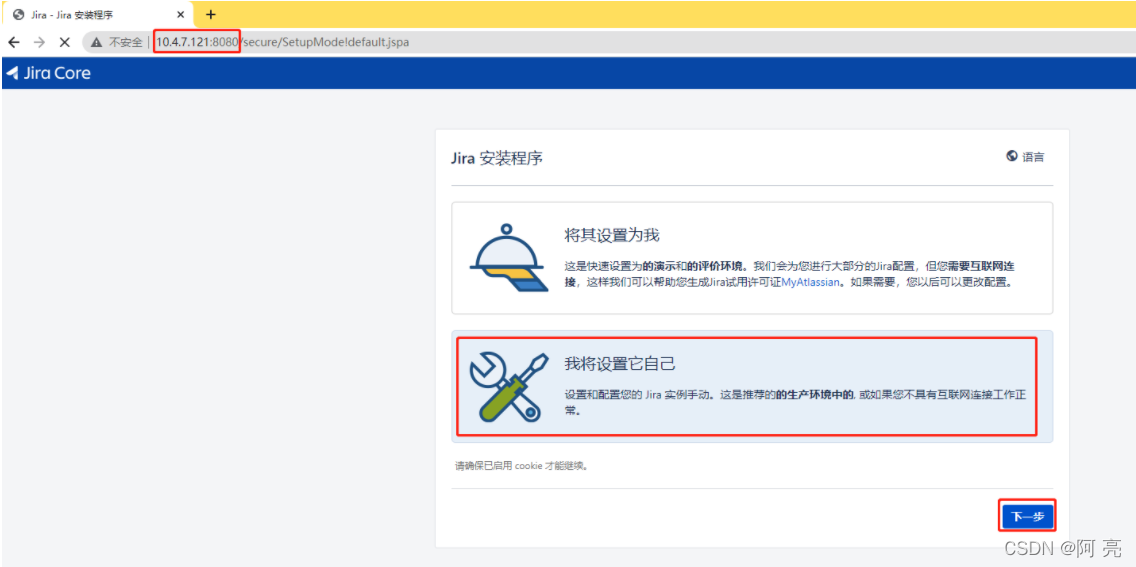The image size is (1136, 567).
Task: Choose the 我将设置它自己 setup option
Action: pyautogui.click(x=752, y=386)
